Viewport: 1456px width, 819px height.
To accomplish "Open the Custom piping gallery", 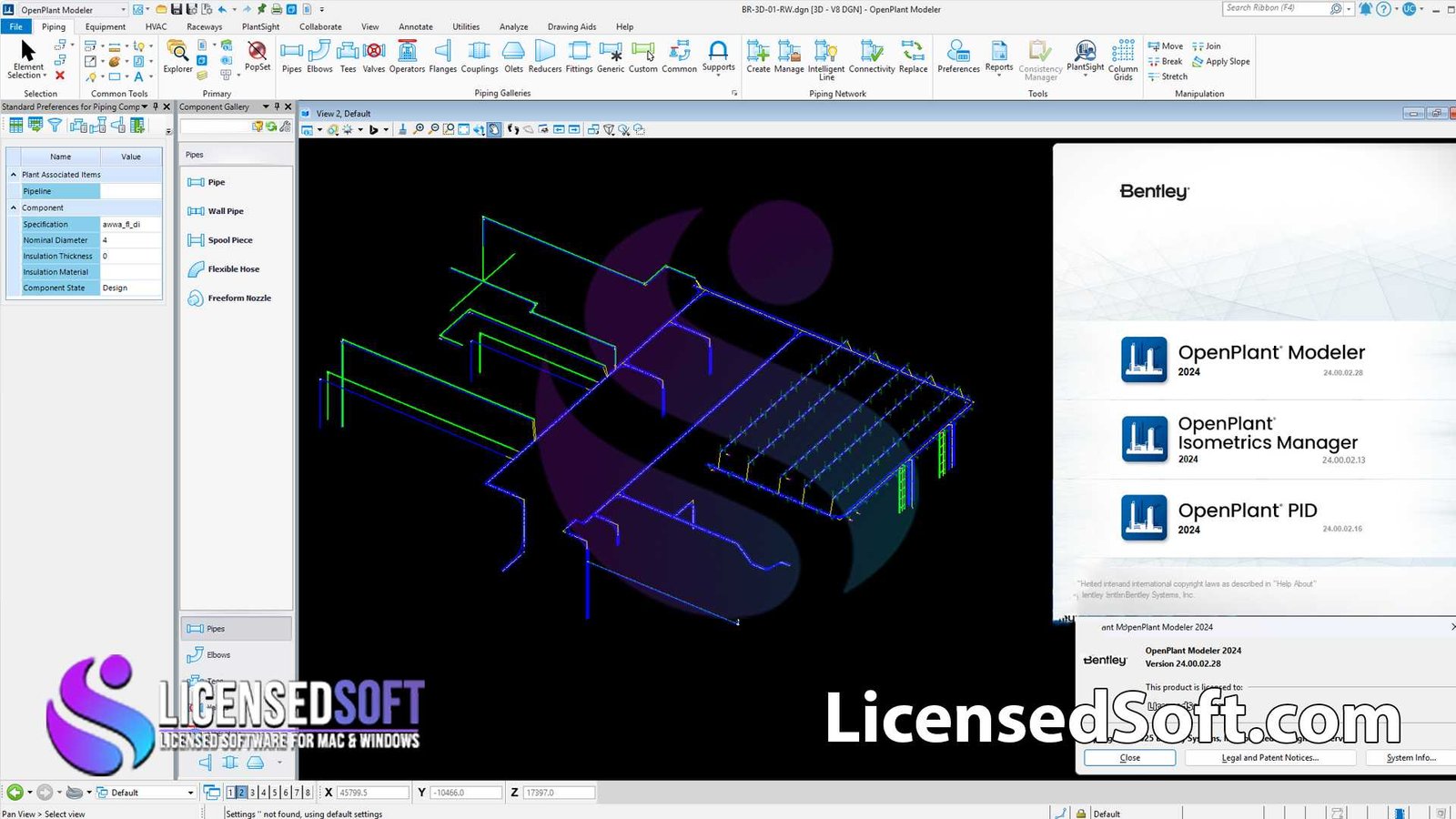I will 643,56.
